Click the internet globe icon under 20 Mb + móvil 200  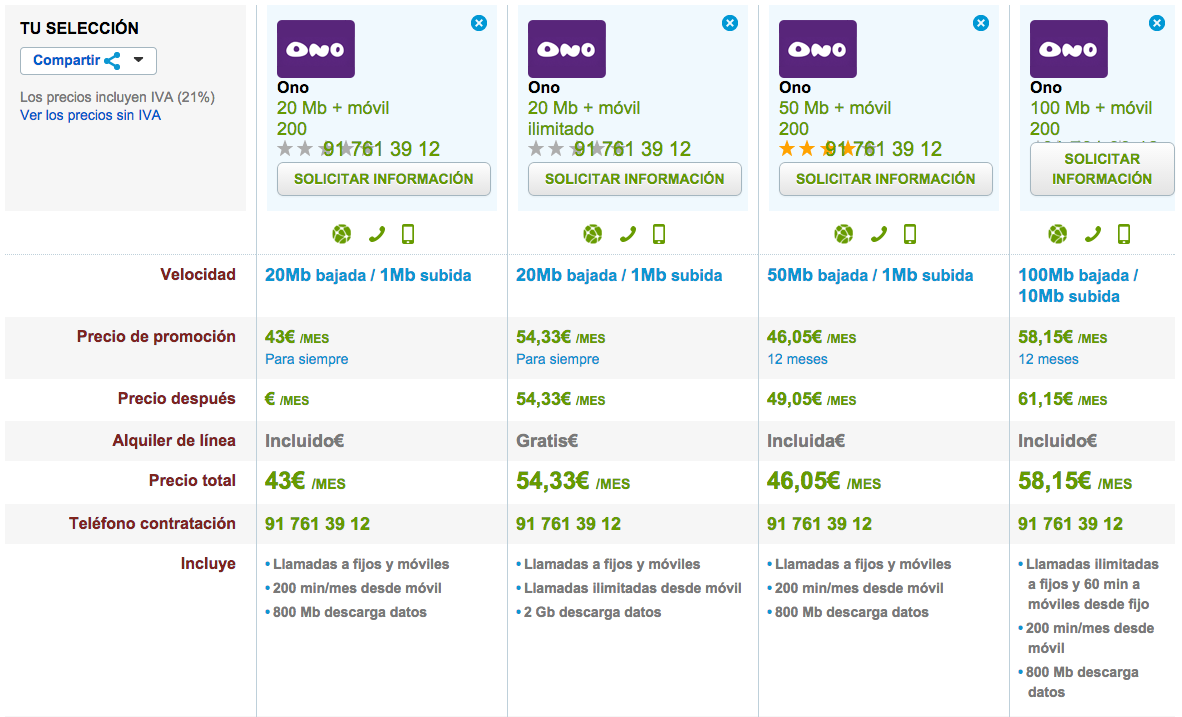tap(341, 234)
